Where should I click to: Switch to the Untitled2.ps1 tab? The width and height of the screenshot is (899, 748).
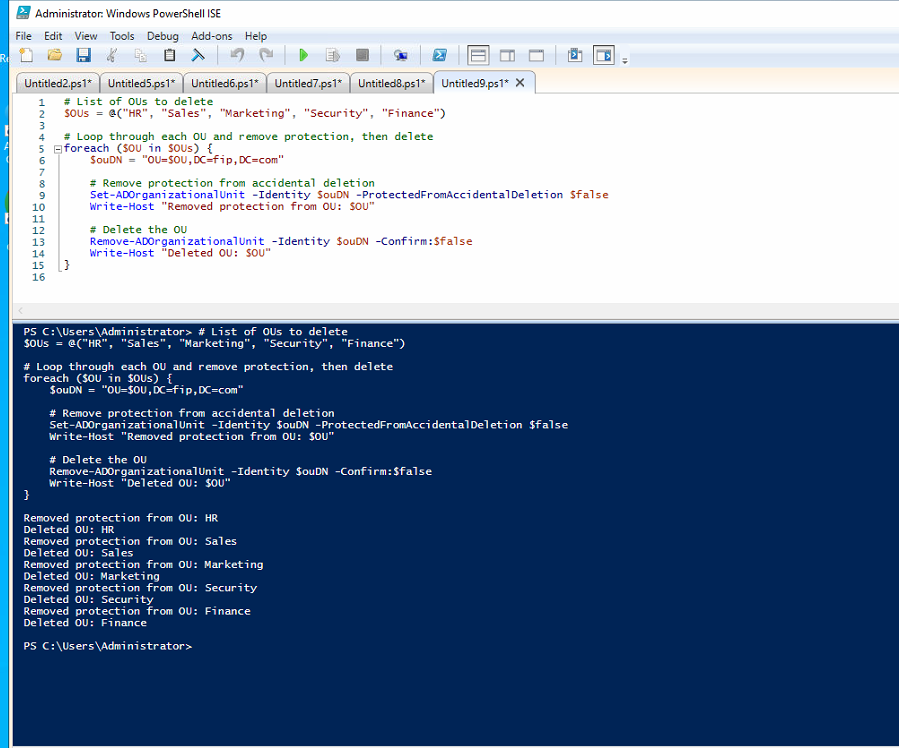[58, 83]
